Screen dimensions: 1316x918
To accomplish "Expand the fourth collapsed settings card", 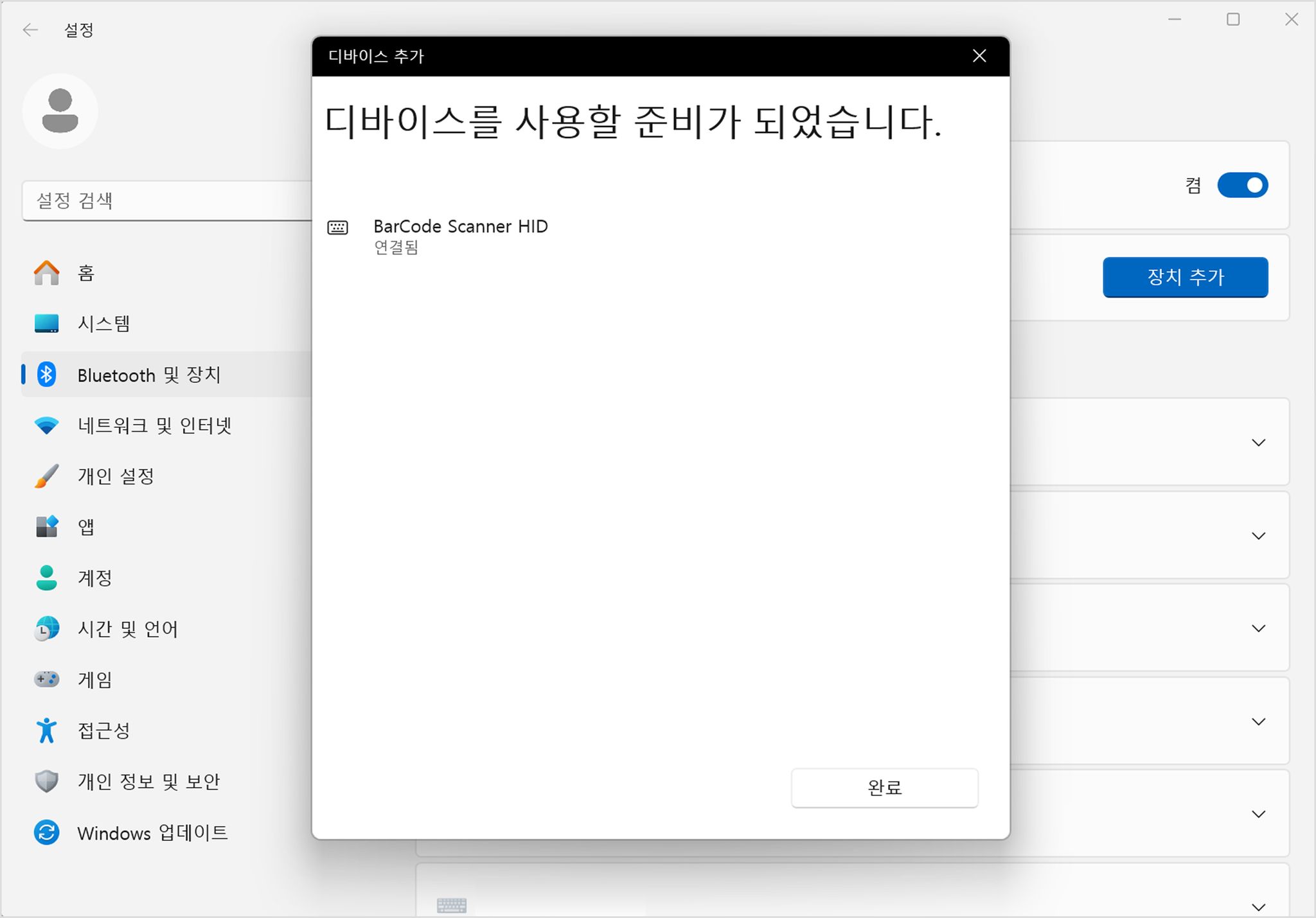I will (x=1259, y=721).
